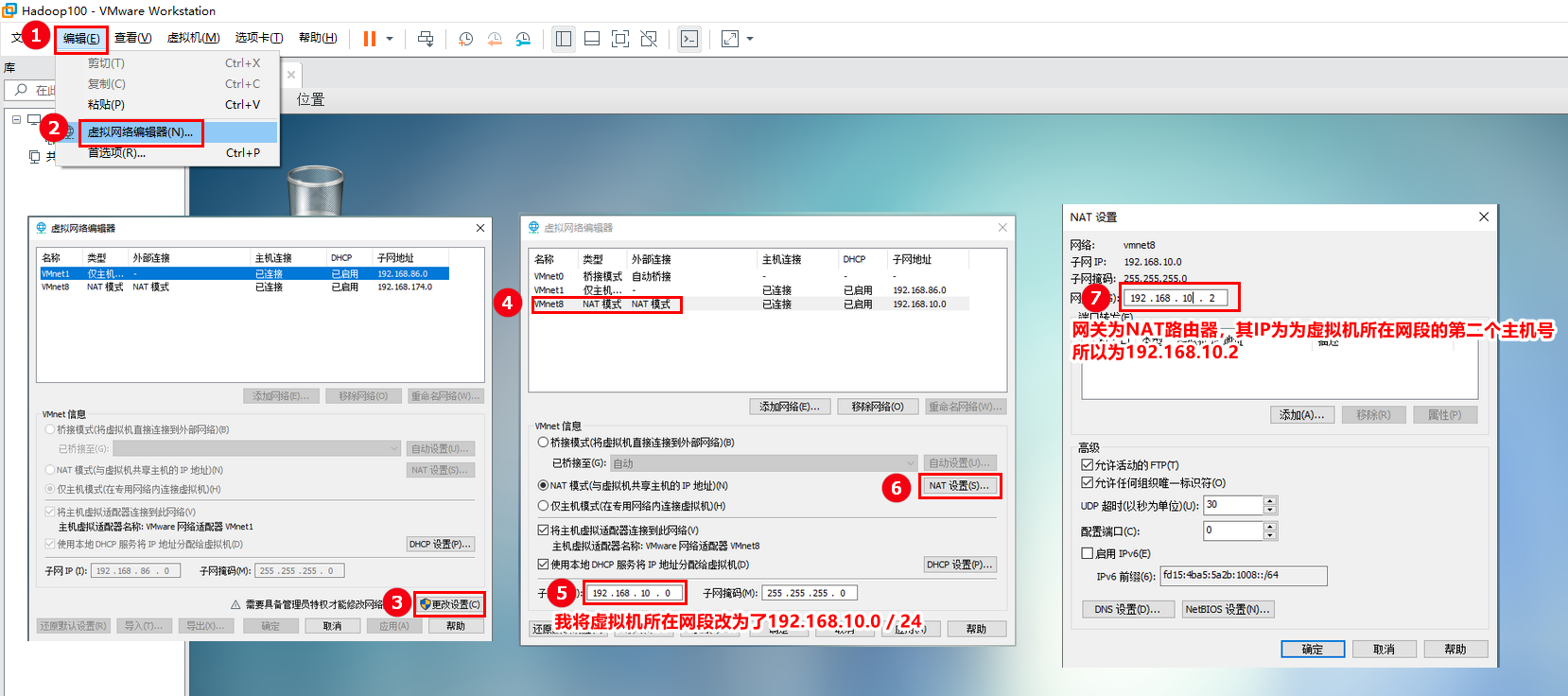This screenshot has height=696, width=1568.
Task: Open the 虚拟机(M) menu
Action: [x=194, y=38]
